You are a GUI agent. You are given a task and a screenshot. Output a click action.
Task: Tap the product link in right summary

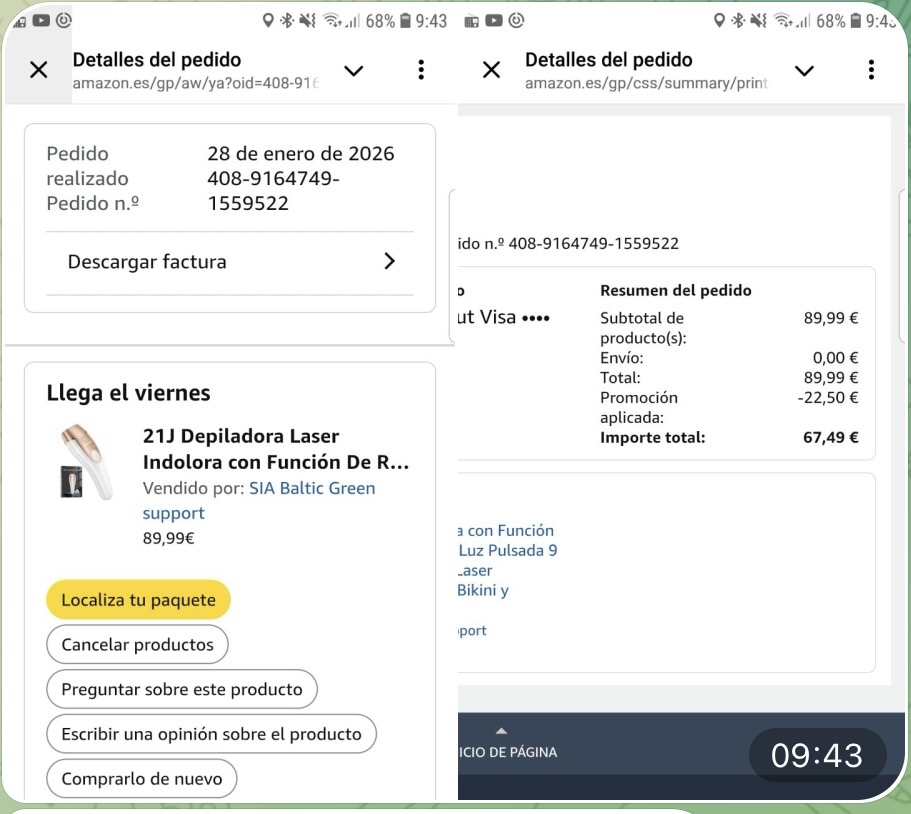(505, 560)
